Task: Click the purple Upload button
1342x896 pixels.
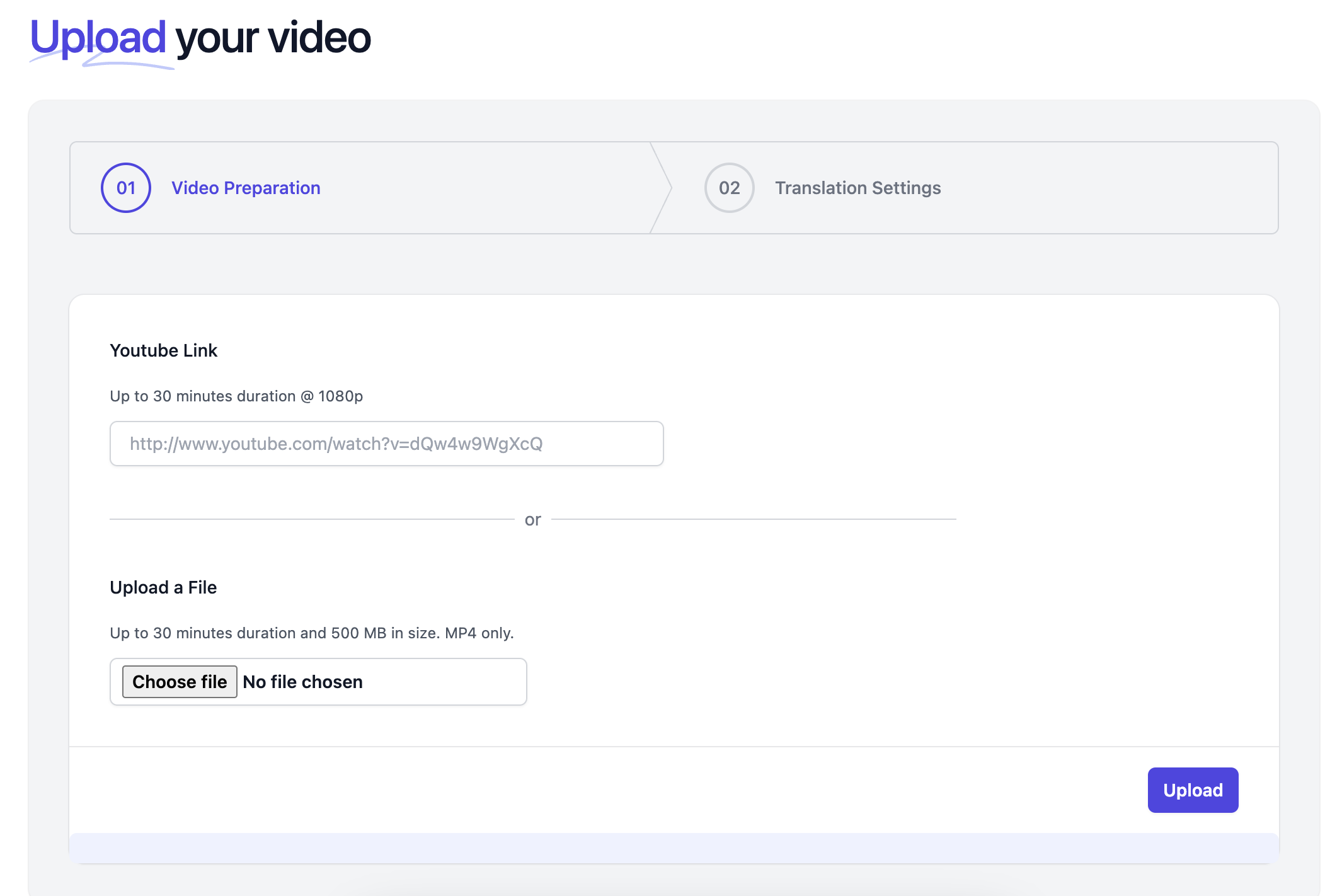Action: (x=1192, y=790)
